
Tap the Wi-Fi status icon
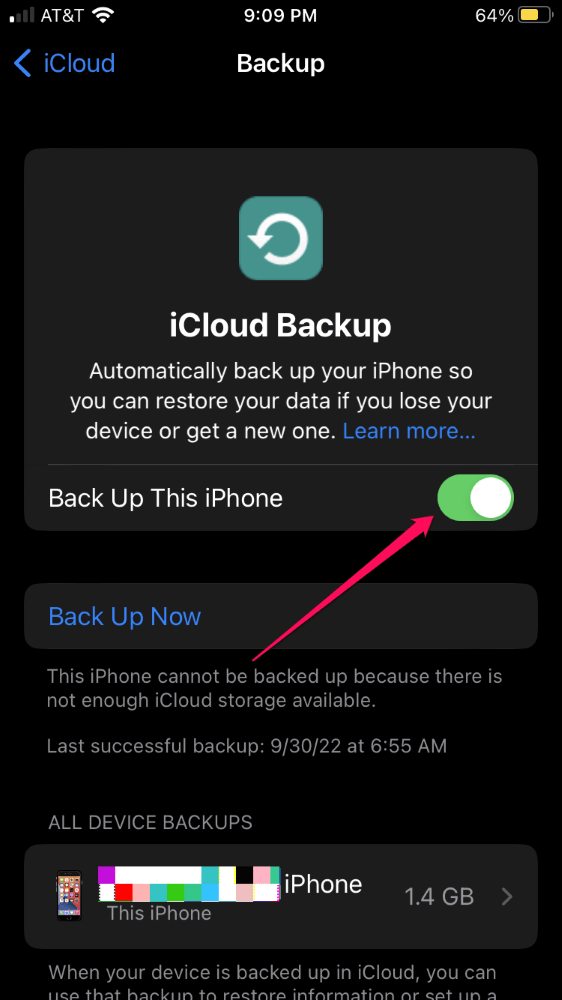point(100,15)
